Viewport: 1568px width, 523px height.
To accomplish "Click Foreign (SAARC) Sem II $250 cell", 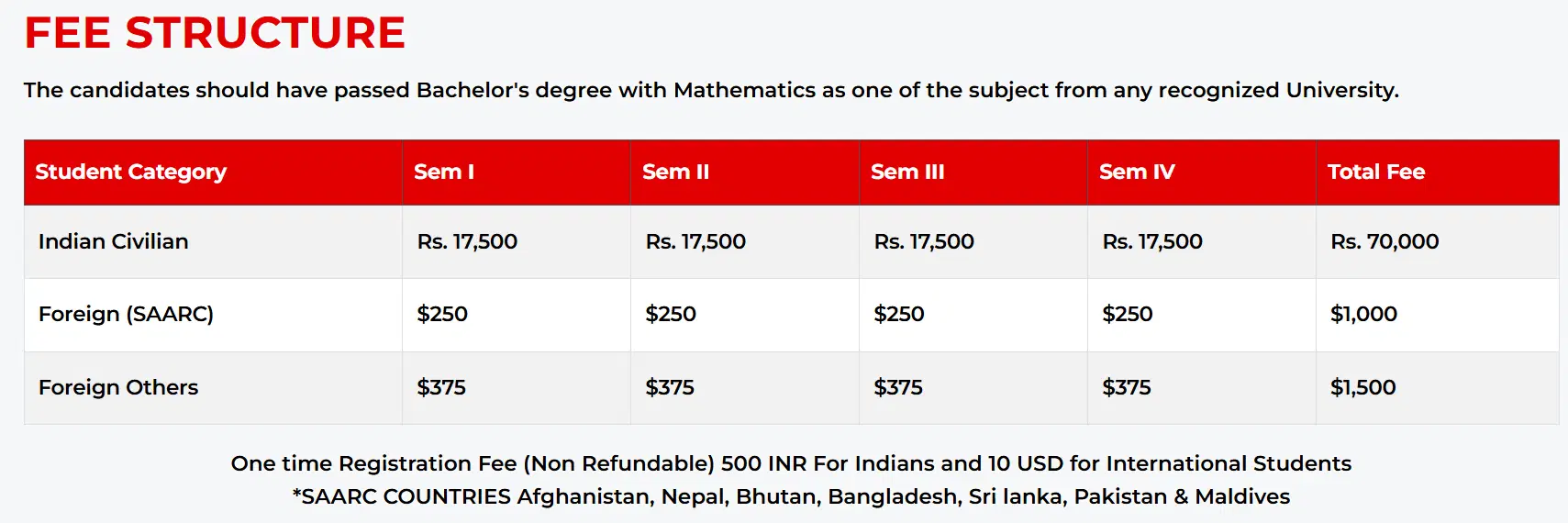I will click(671, 314).
